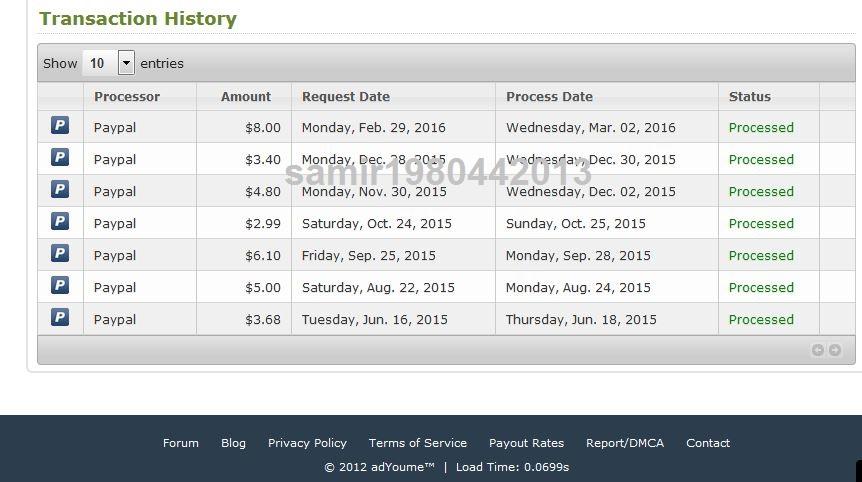Sort by the Process Date column header
Image resolution: width=862 pixels, height=482 pixels.
[x=549, y=97]
